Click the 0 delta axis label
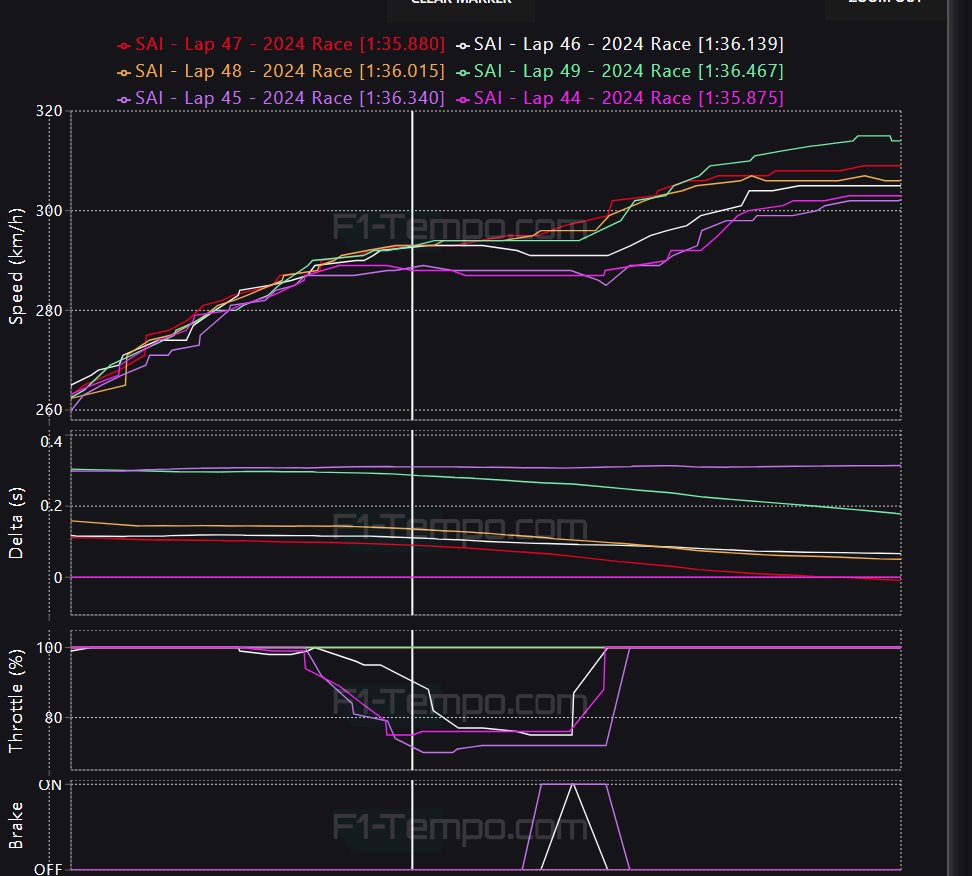972x876 pixels. (58, 578)
